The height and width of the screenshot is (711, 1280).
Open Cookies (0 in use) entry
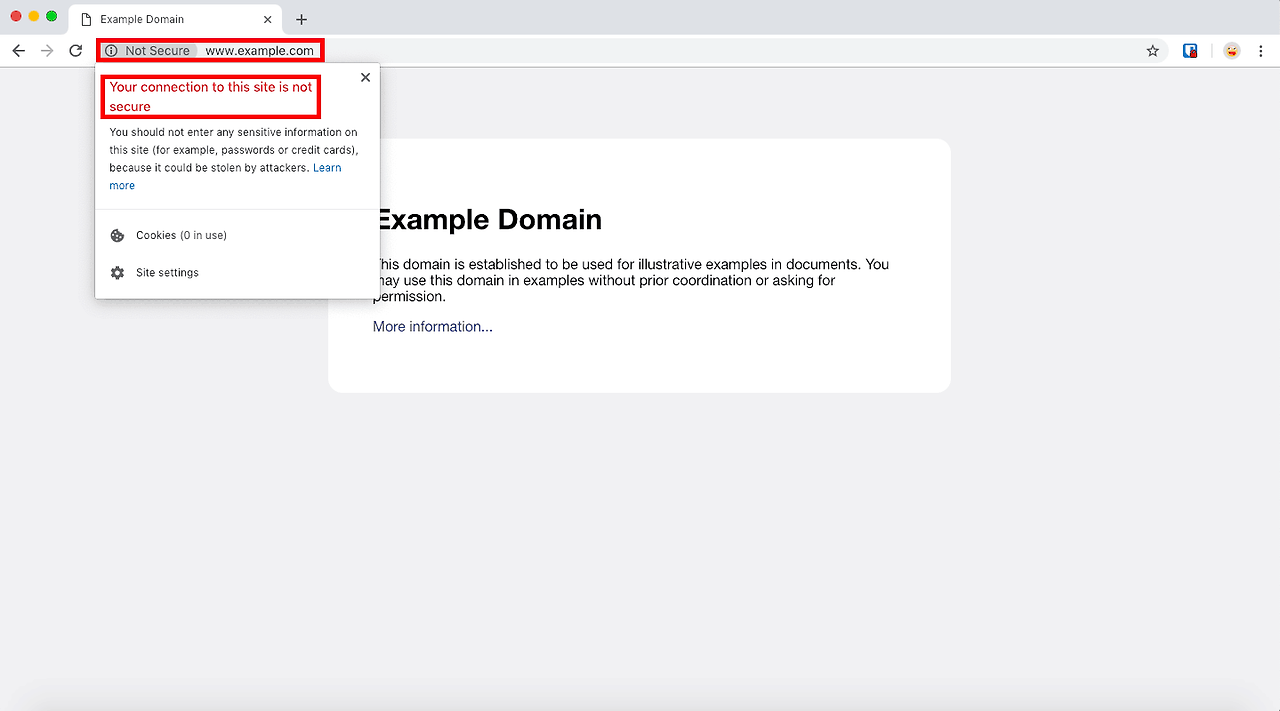(x=237, y=236)
